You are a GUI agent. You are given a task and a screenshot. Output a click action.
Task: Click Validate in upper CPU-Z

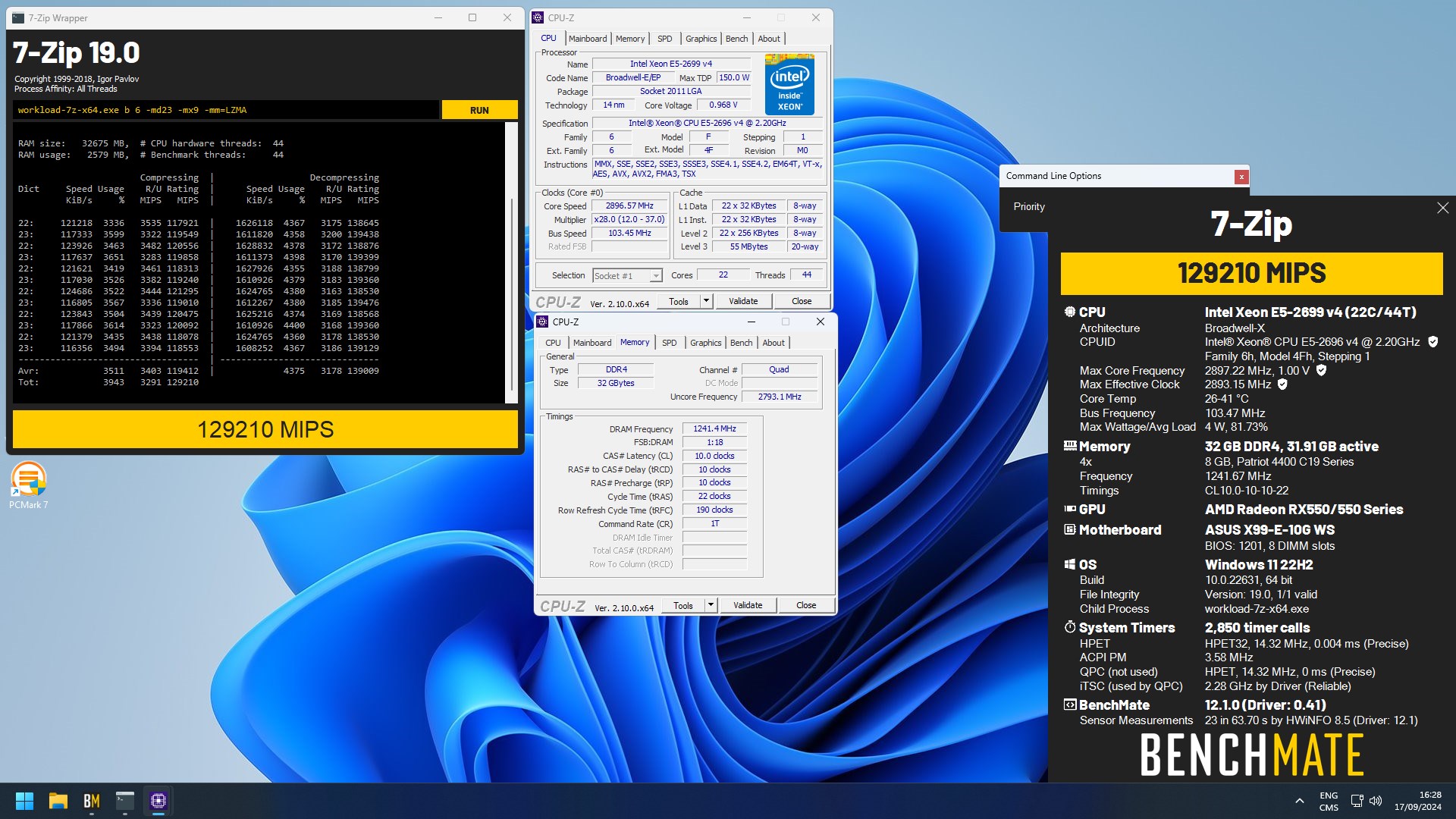(x=743, y=301)
